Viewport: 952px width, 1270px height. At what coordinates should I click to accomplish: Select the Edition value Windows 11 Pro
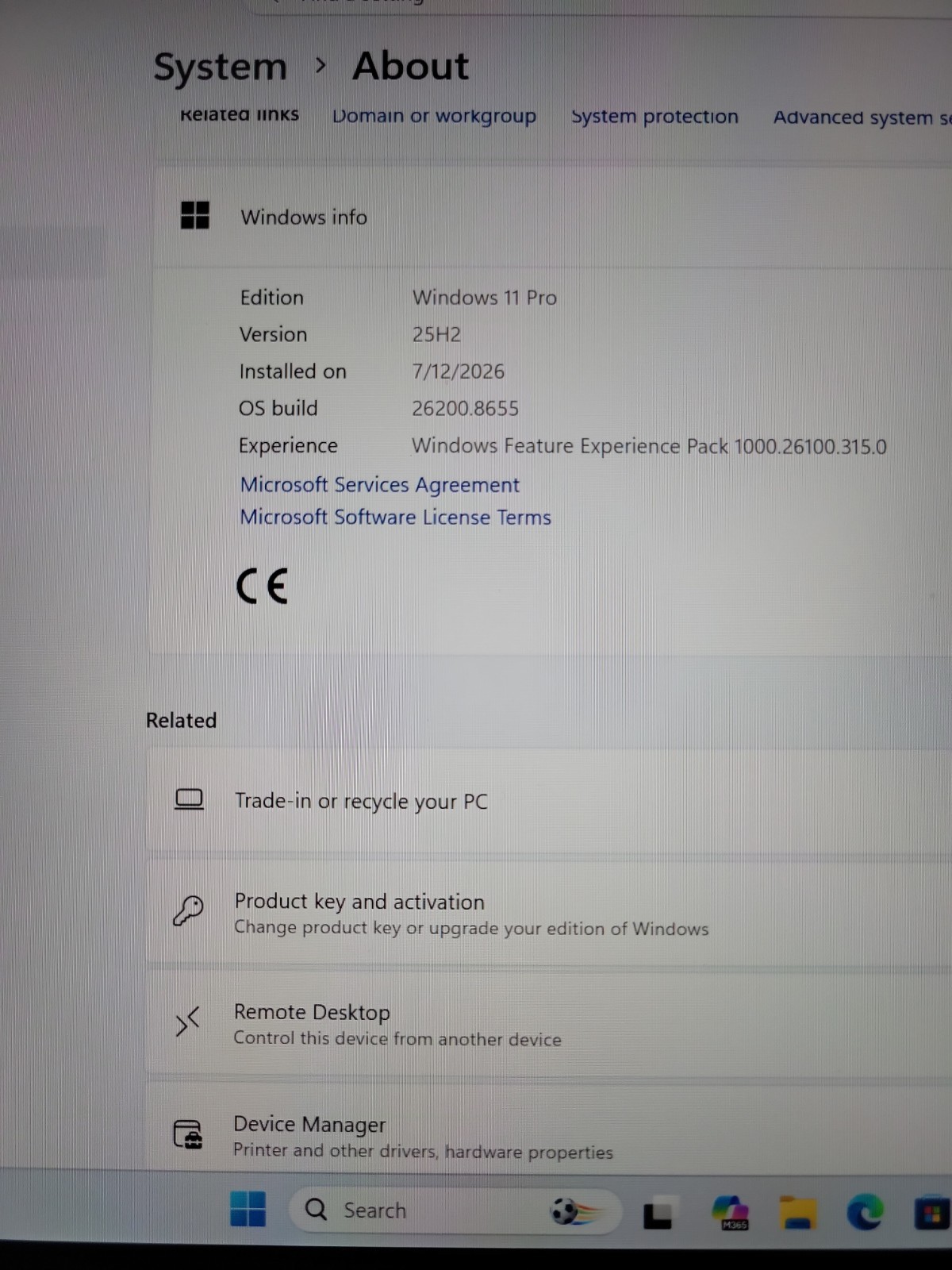click(485, 298)
